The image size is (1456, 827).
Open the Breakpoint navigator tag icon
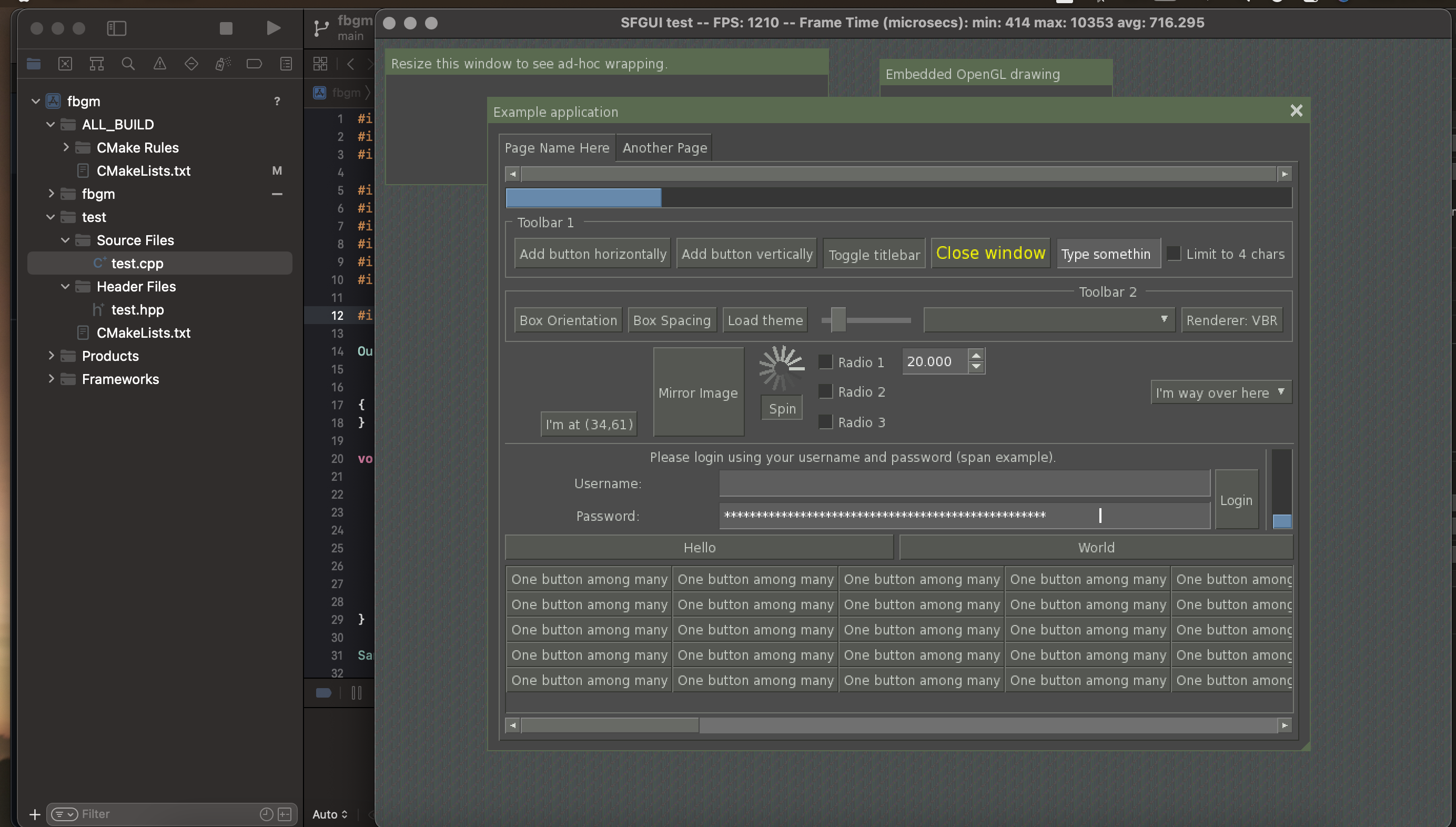255,64
